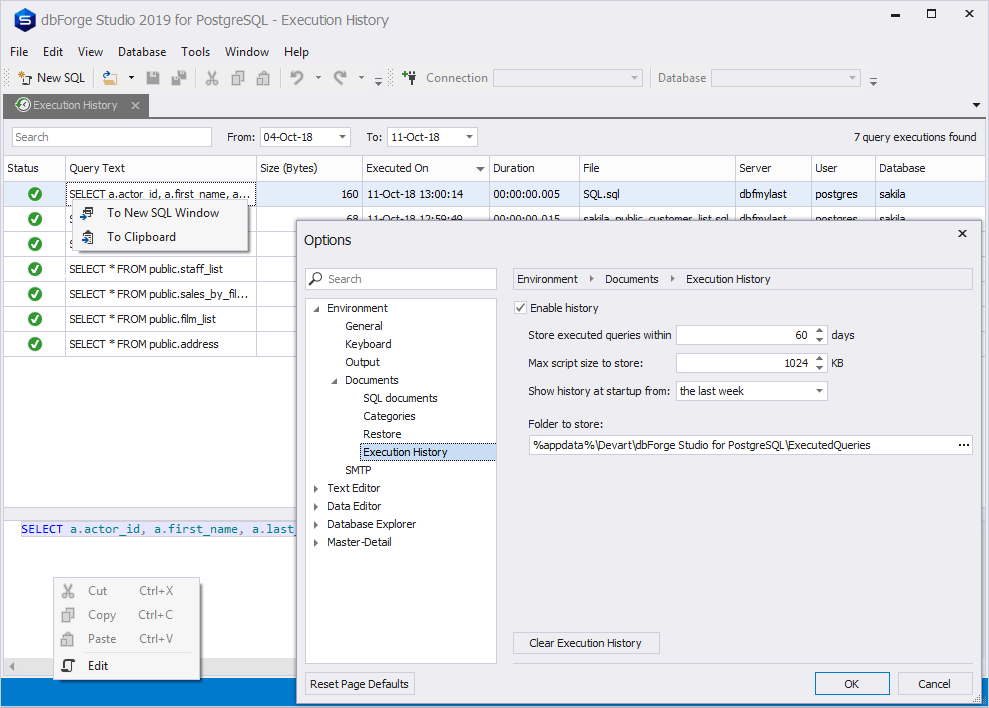Click the Undo arrow icon

coord(296,78)
